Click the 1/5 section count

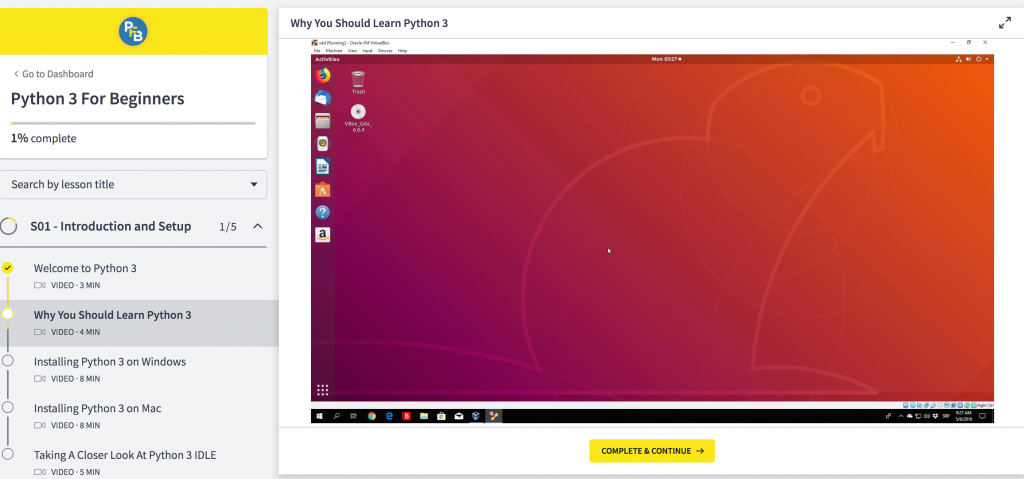point(228,227)
